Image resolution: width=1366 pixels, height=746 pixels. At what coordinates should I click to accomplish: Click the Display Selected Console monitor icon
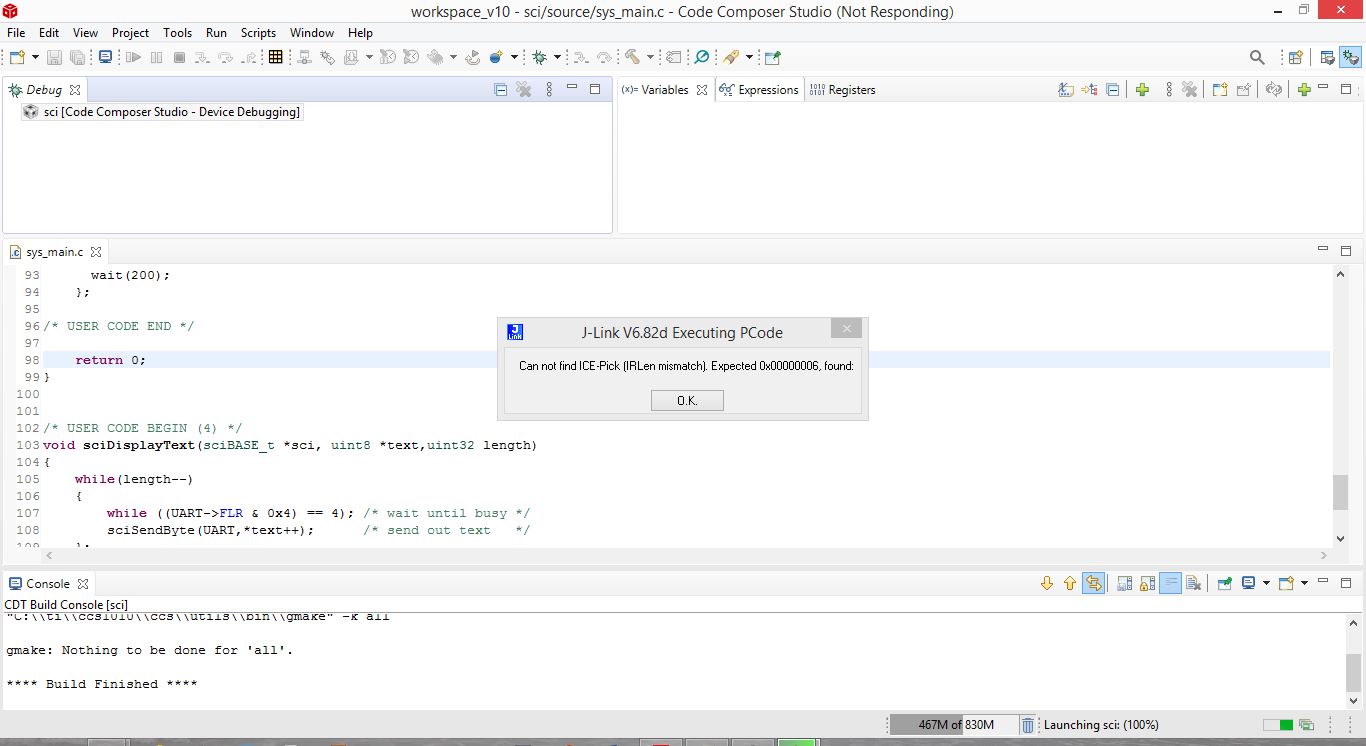[1249, 583]
